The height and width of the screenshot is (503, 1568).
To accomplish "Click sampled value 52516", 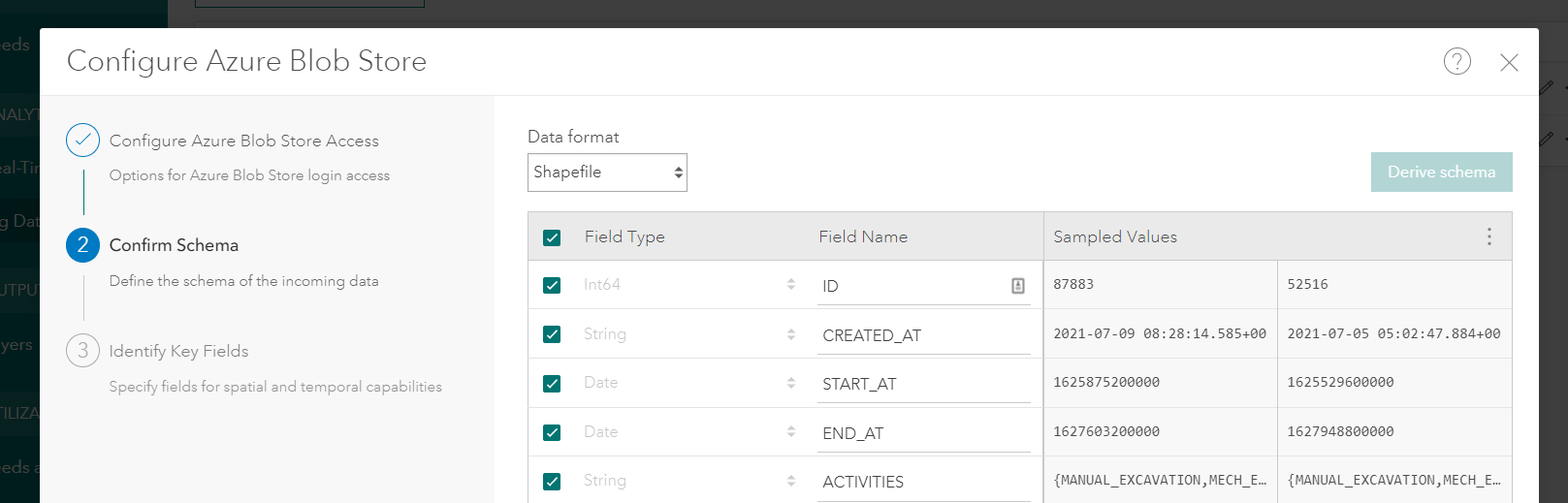I will coord(1307,284).
